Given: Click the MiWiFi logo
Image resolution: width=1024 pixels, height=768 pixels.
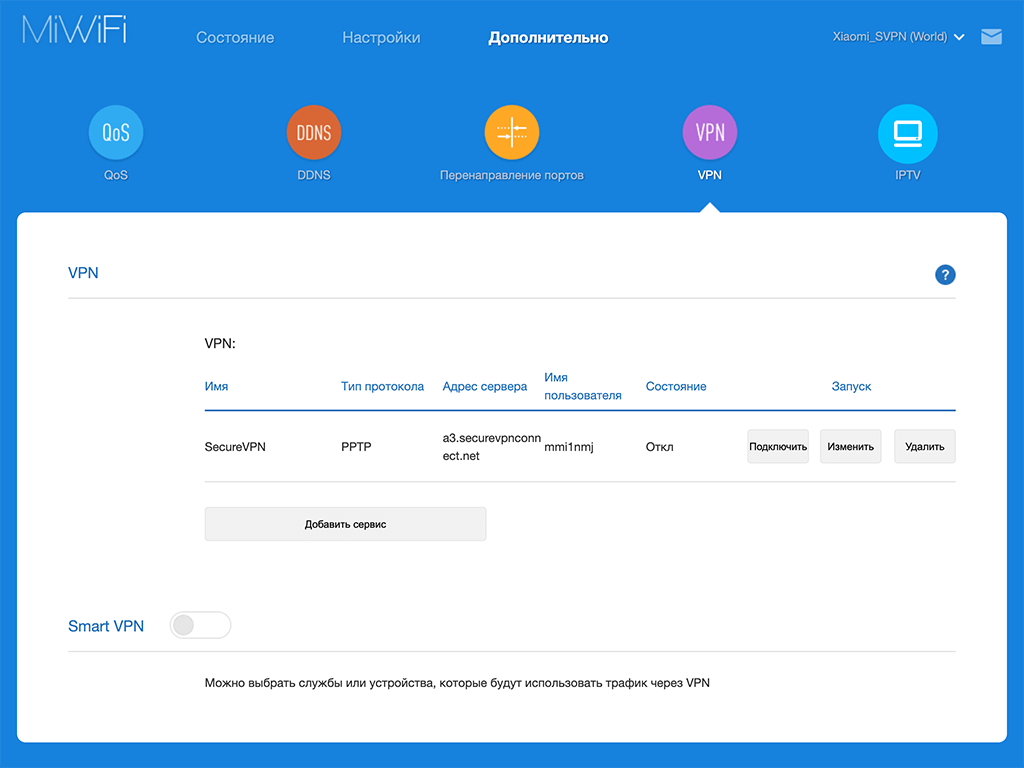Looking at the screenshot, I should click(x=75, y=30).
